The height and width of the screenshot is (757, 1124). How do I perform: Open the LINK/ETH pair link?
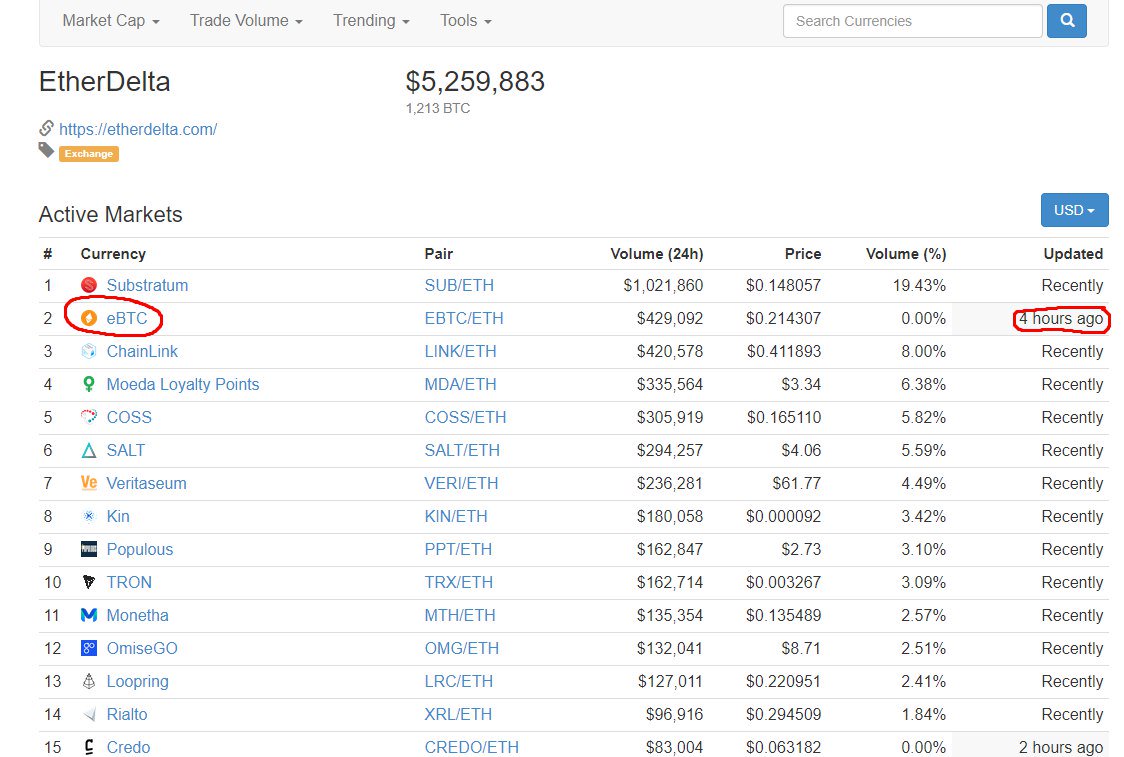coord(460,351)
